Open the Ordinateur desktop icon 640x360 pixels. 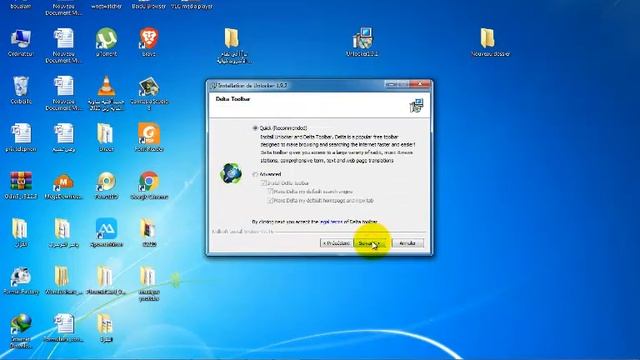pos(20,42)
